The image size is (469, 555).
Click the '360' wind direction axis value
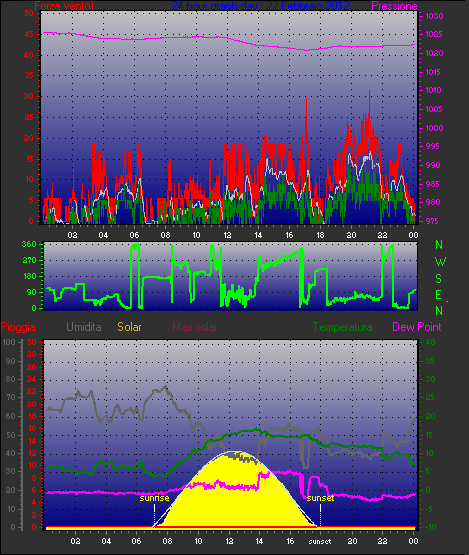tap(29, 244)
